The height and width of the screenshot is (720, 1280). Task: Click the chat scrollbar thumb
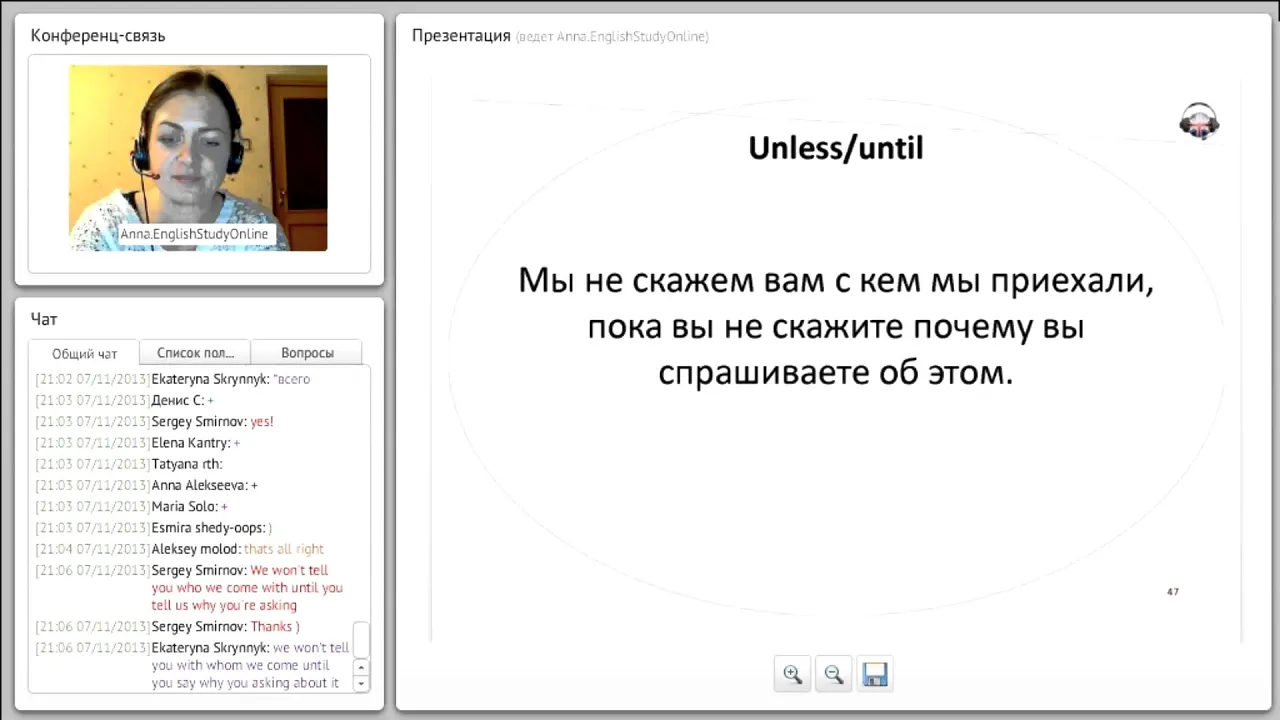(x=361, y=639)
